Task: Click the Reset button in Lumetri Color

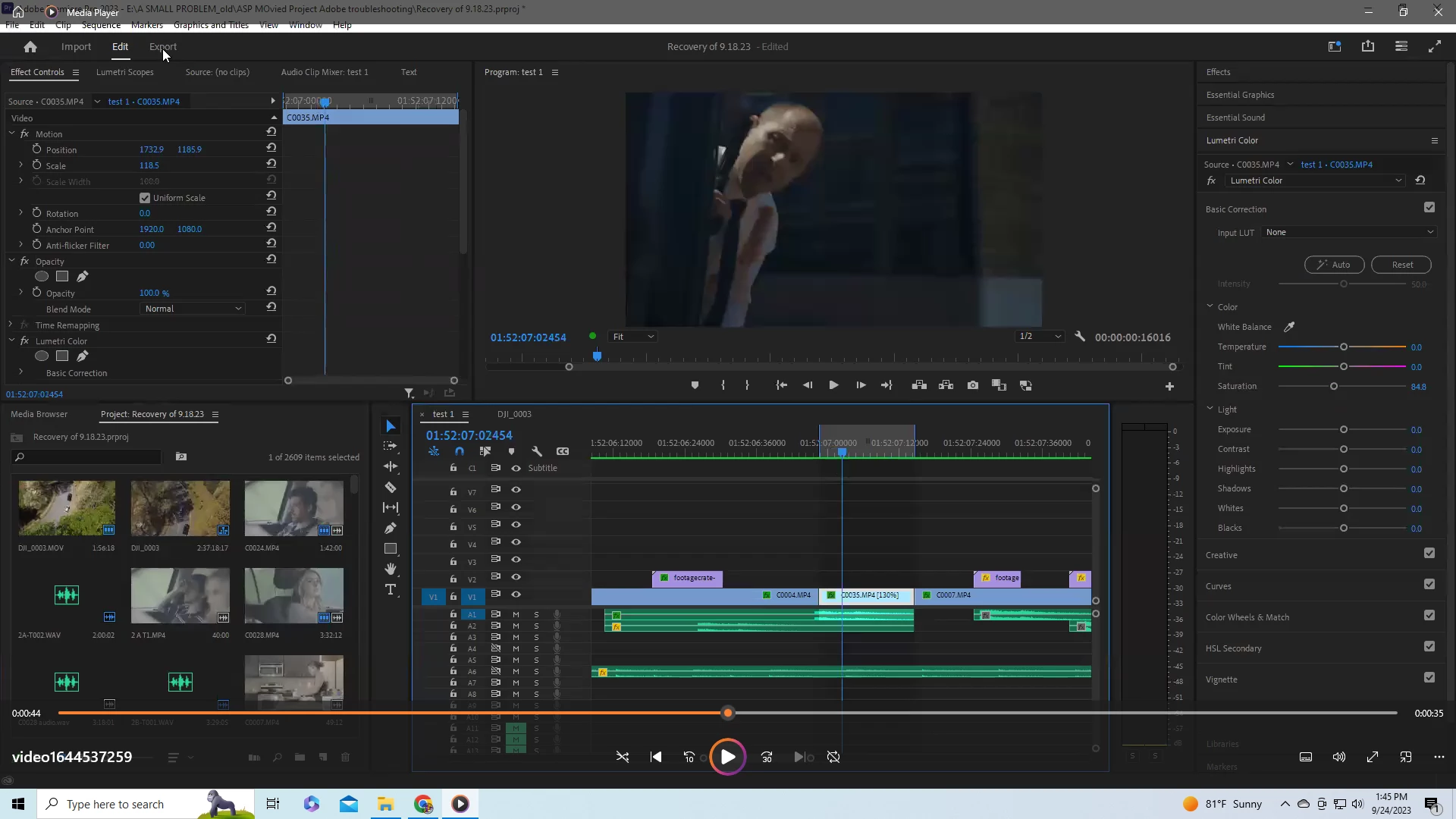Action: point(1401,265)
